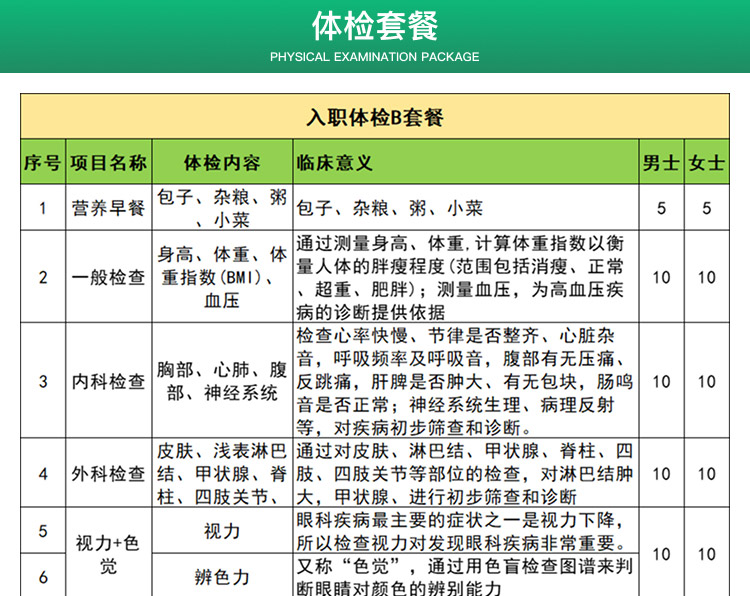Image resolution: width=750 pixels, height=596 pixels.
Task: Click the BMI exam content cell in row 2
Action: click(222, 277)
